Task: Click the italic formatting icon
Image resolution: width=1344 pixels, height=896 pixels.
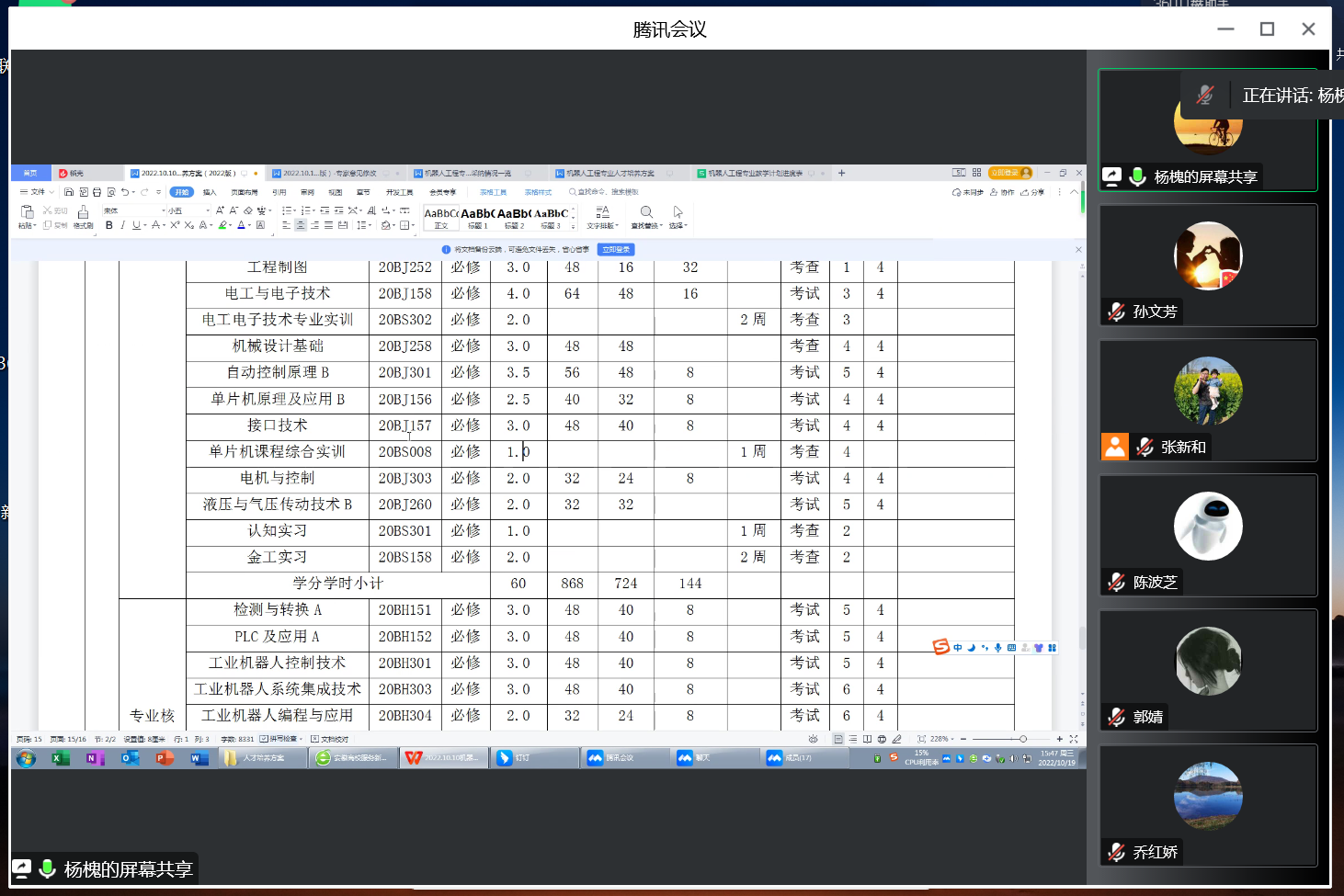Action: coord(122,225)
